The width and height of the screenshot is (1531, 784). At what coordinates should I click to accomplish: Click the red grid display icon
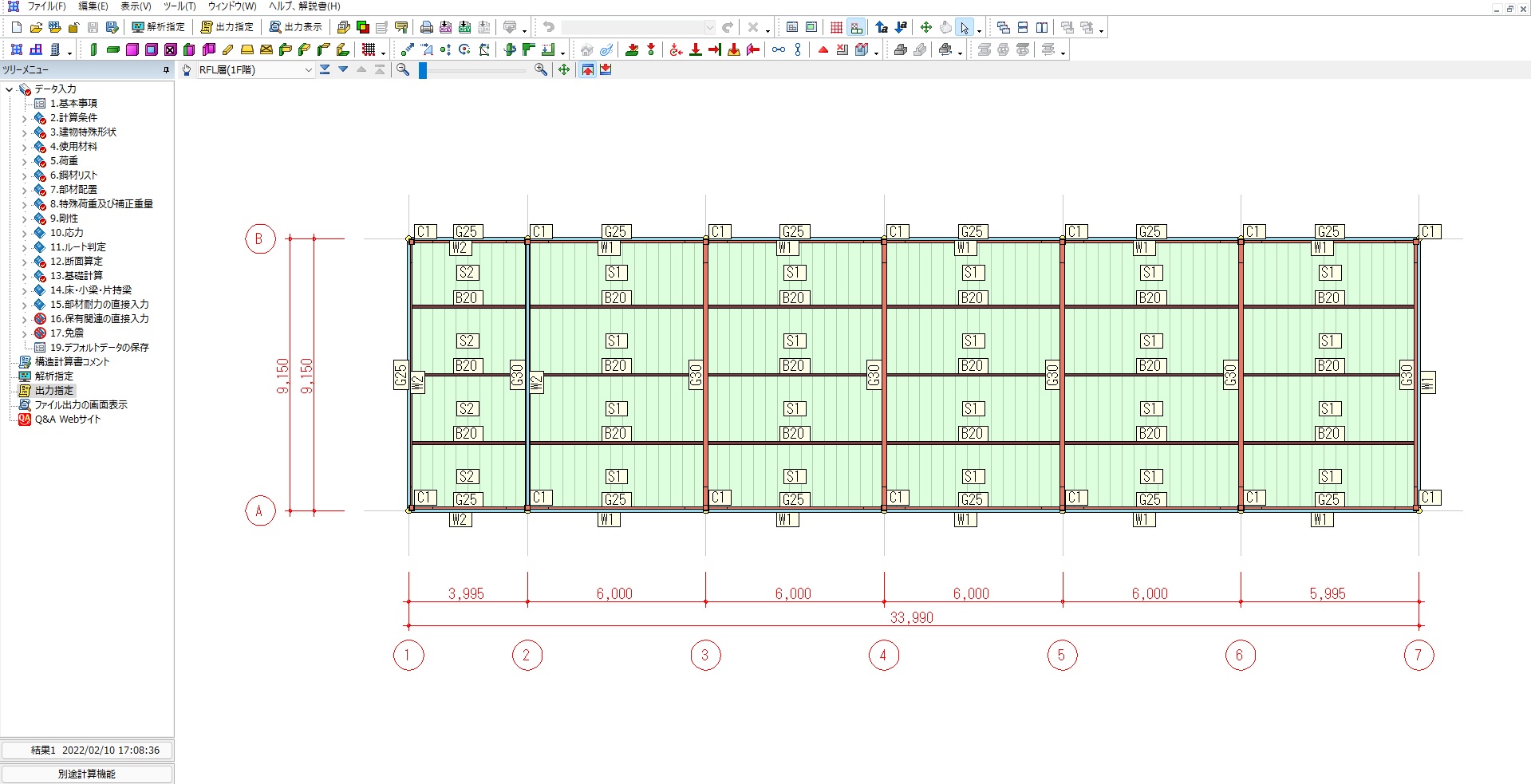tap(836, 27)
